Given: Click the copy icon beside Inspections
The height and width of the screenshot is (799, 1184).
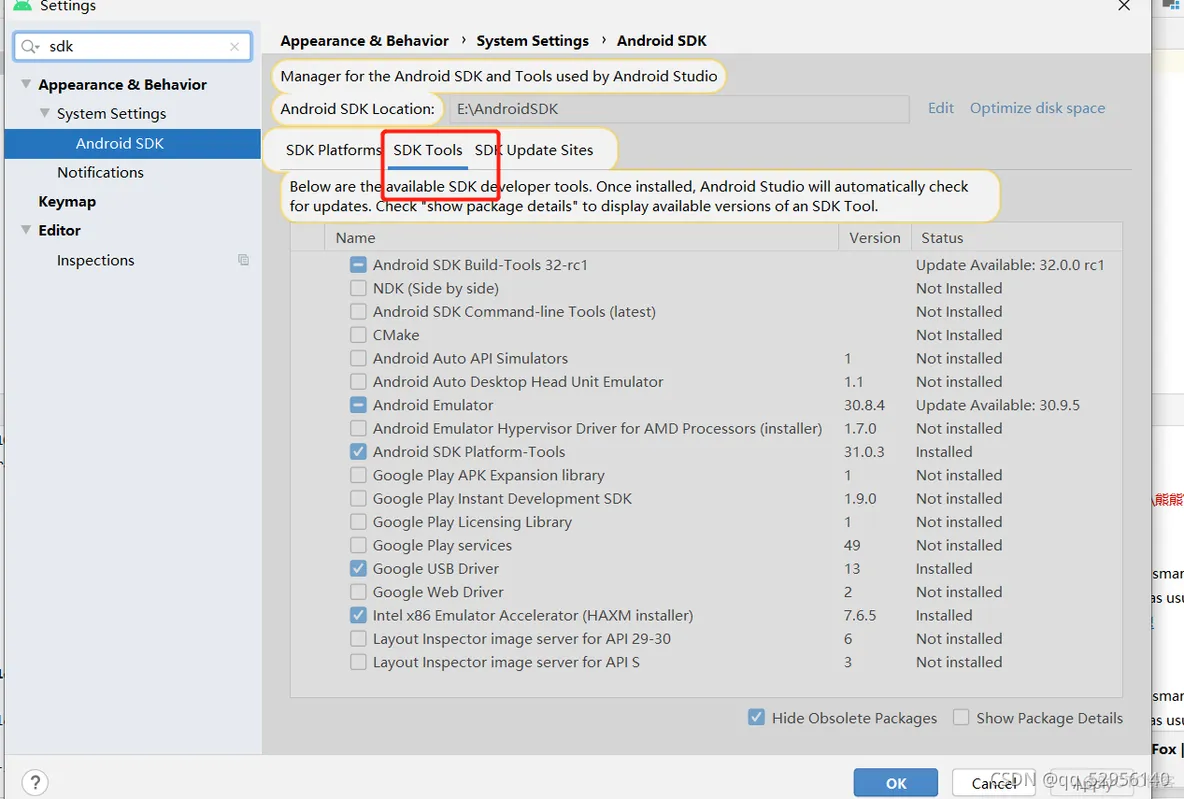Looking at the screenshot, I should tap(243, 260).
